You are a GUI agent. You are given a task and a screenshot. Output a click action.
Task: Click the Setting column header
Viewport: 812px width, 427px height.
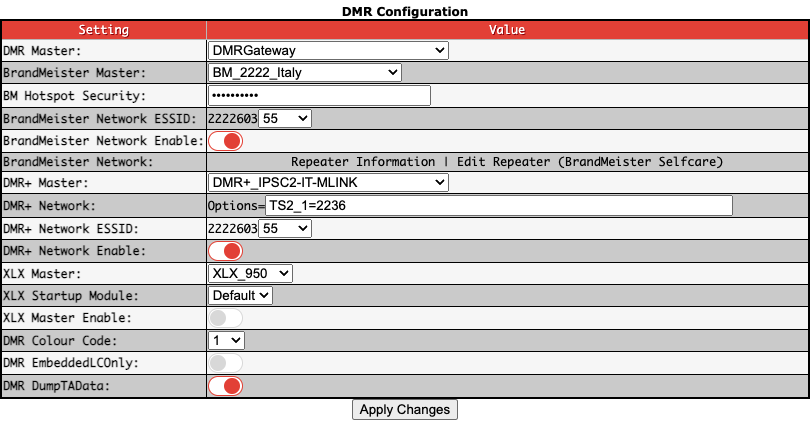pos(104,30)
